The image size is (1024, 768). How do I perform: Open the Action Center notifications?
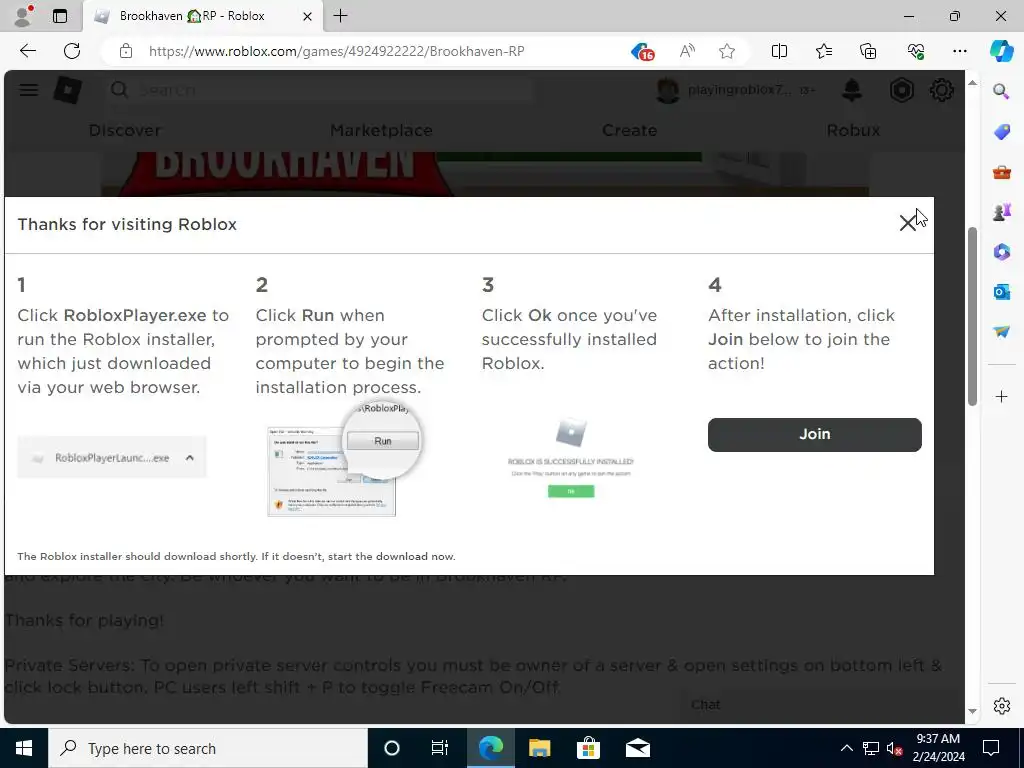991,748
